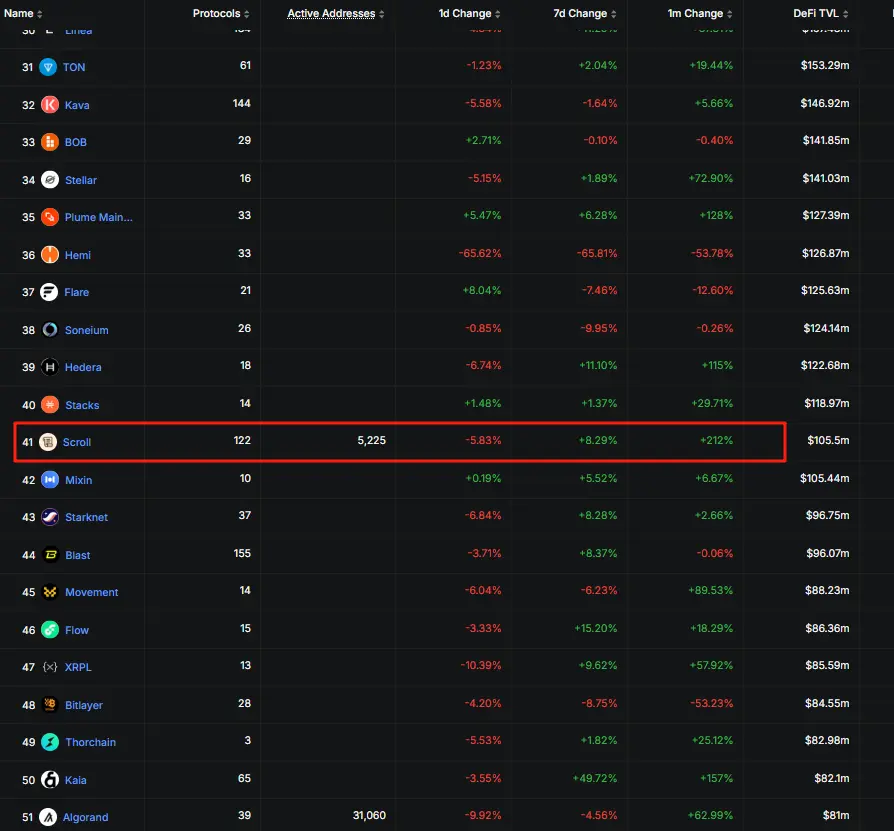Open the Algorand chain link
The width and height of the screenshot is (894, 831).
(x=86, y=817)
